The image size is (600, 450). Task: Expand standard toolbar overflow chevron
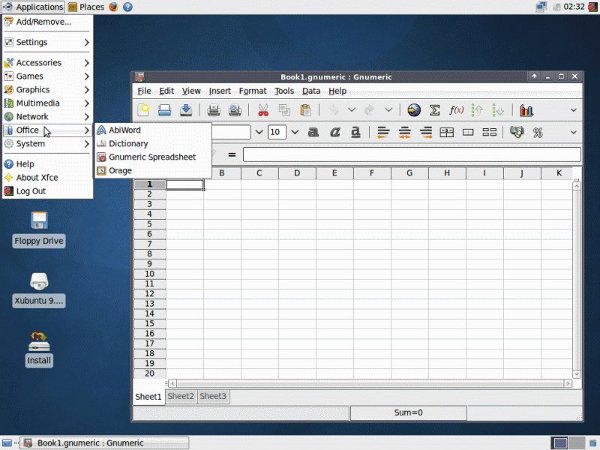click(573, 110)
